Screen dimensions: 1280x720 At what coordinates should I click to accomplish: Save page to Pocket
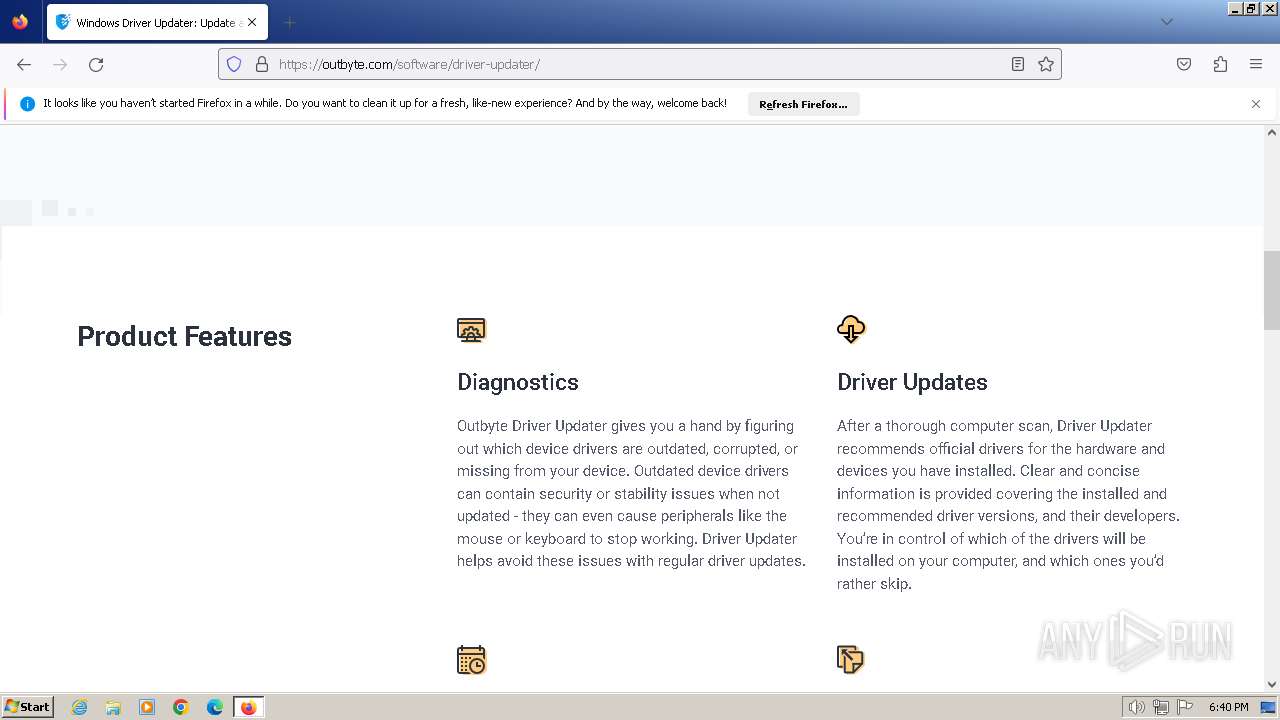click(1184, 64)
